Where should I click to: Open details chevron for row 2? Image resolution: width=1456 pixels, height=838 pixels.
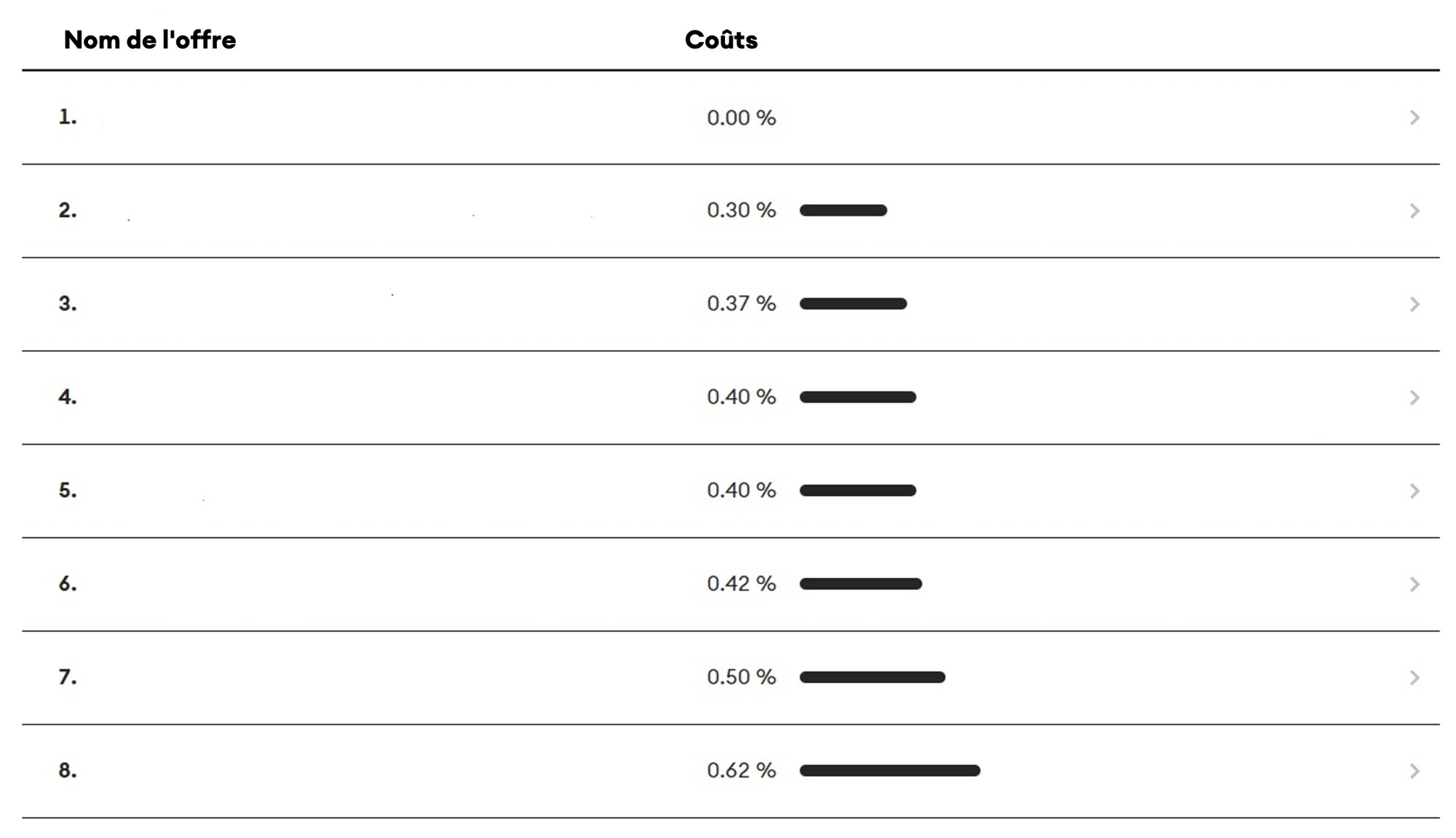coord(1414,211)
